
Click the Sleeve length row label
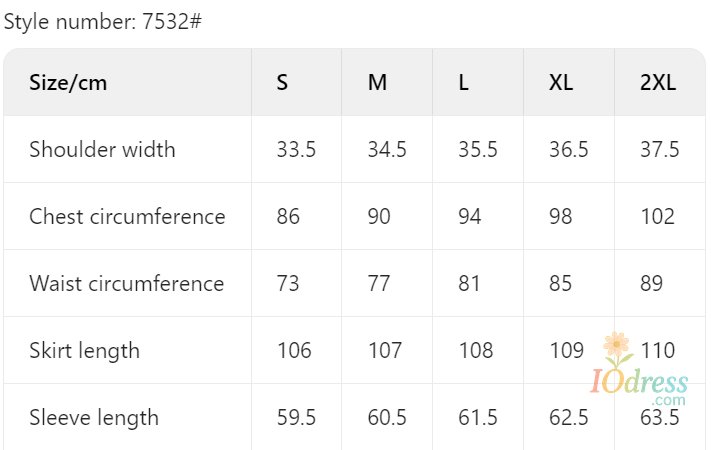click(94, 418)
